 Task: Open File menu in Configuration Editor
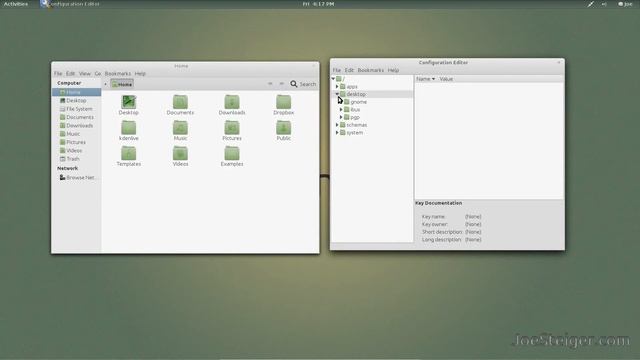coord(337,70)
